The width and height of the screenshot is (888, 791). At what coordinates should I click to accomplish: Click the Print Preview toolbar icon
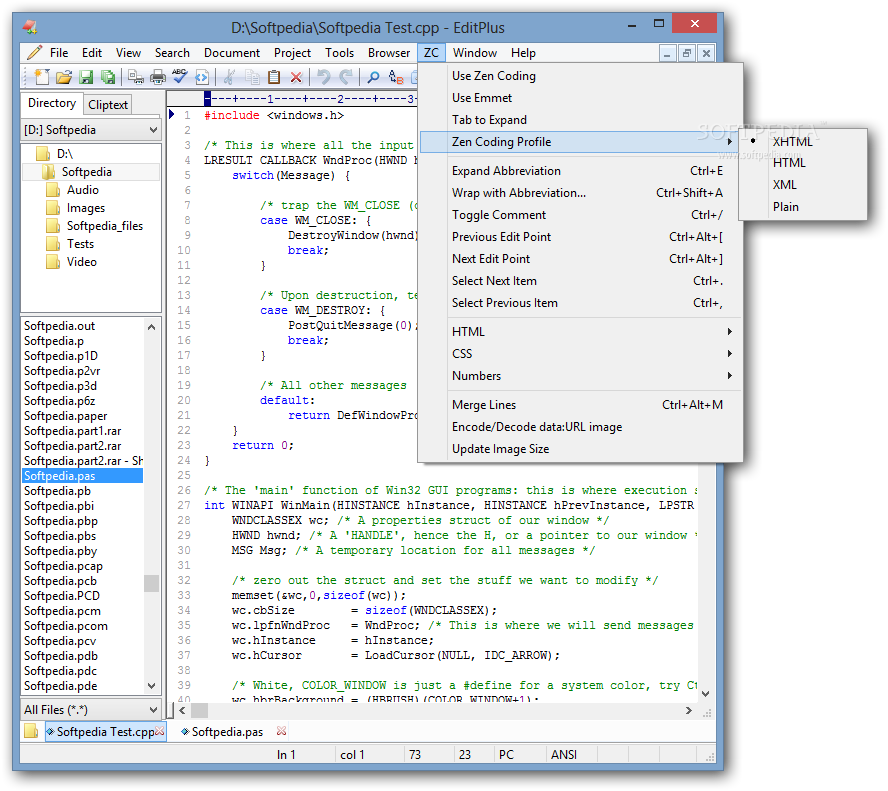click(x=135, y=76)
